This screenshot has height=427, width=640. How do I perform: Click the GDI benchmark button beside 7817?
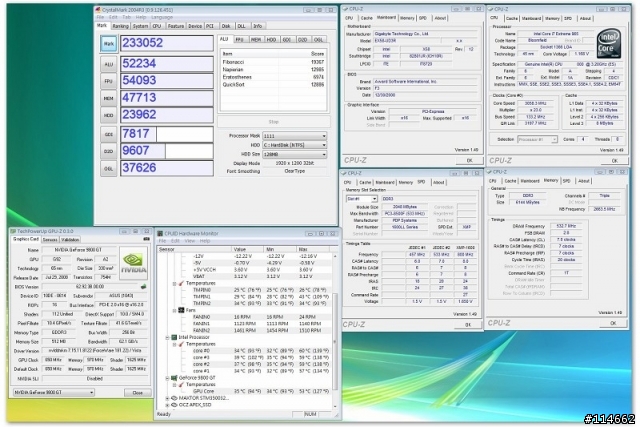pyautogui.click(x=109, y=134)
